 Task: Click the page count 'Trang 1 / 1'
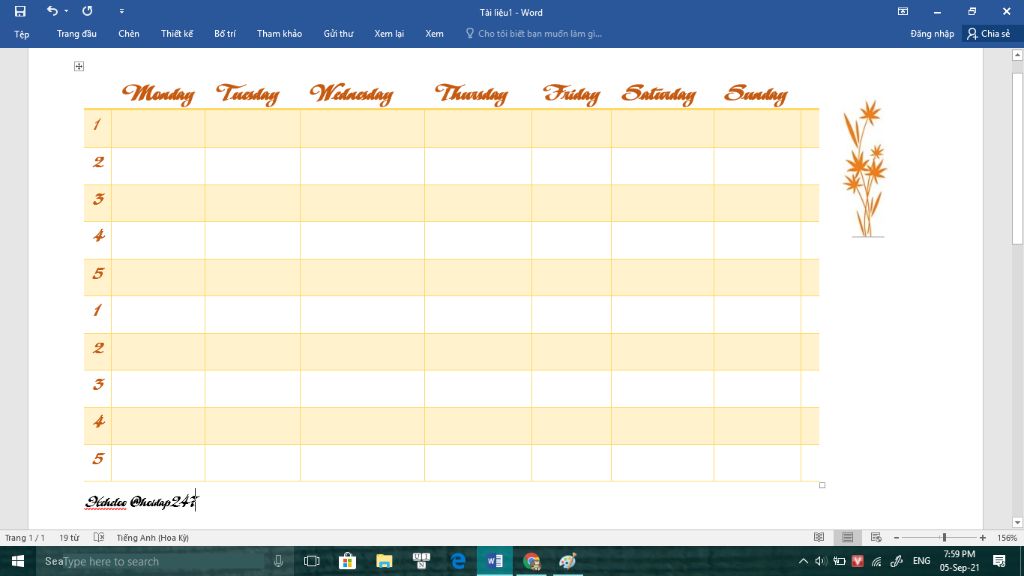[x=25, y=538]
